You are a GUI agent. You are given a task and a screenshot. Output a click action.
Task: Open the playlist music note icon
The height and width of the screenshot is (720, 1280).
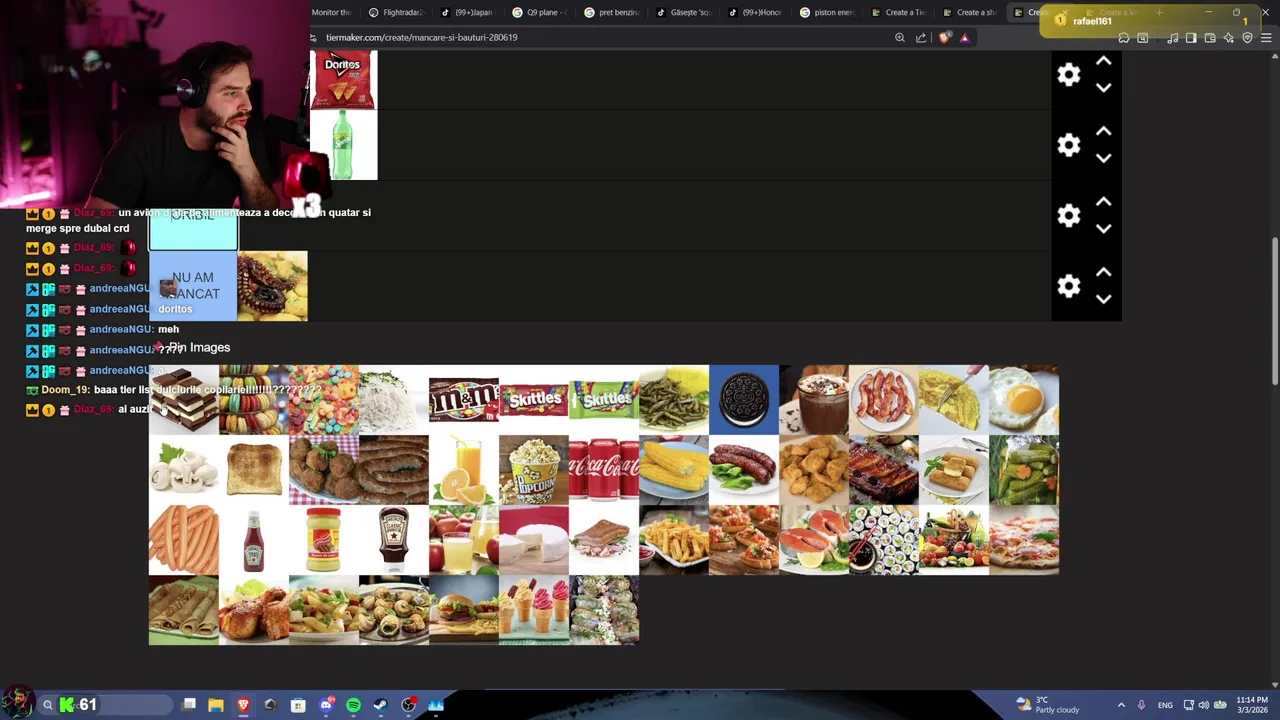(1171, 38)
